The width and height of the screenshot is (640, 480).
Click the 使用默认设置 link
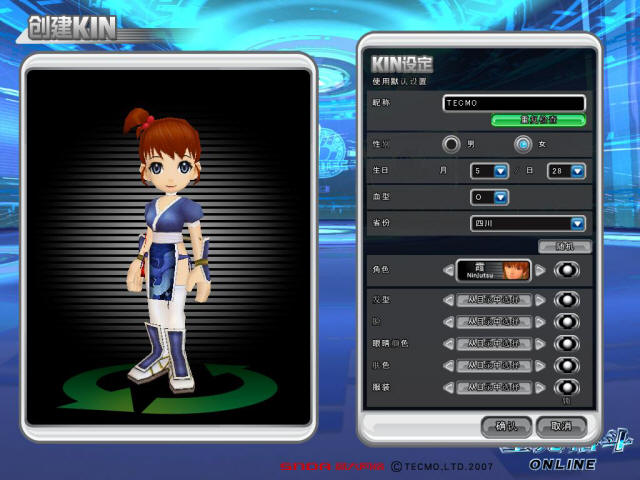coord(399,82)
